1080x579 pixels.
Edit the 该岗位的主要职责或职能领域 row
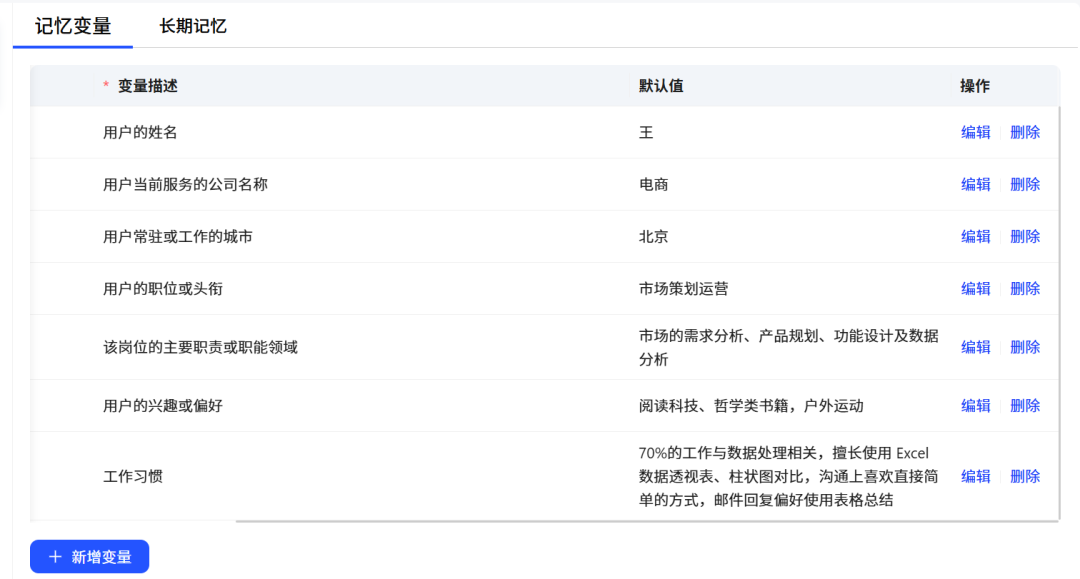pyautogui.click(x=975, y=347)
